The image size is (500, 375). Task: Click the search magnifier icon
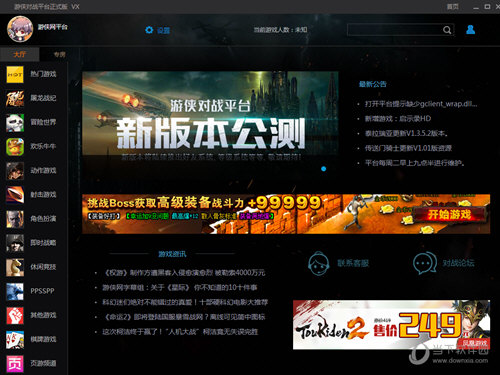pyautogui.click(x=447, y=30)
